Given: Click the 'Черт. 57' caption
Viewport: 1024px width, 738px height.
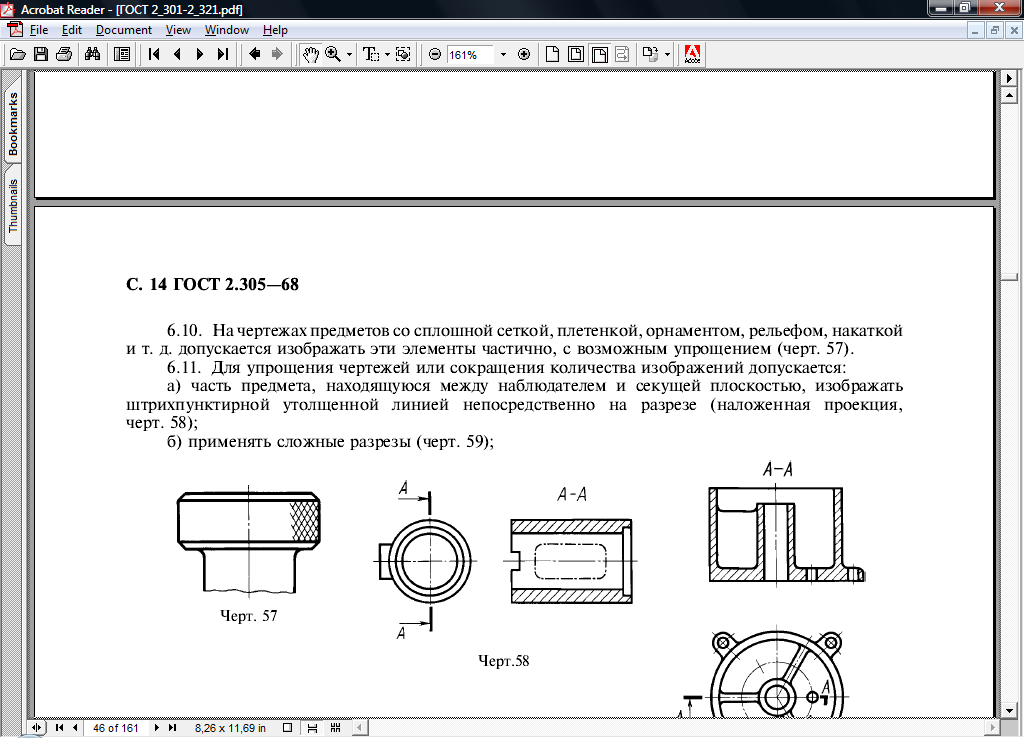Looking at the screenshot, I should pyautogui.click(x=249, y=616).
